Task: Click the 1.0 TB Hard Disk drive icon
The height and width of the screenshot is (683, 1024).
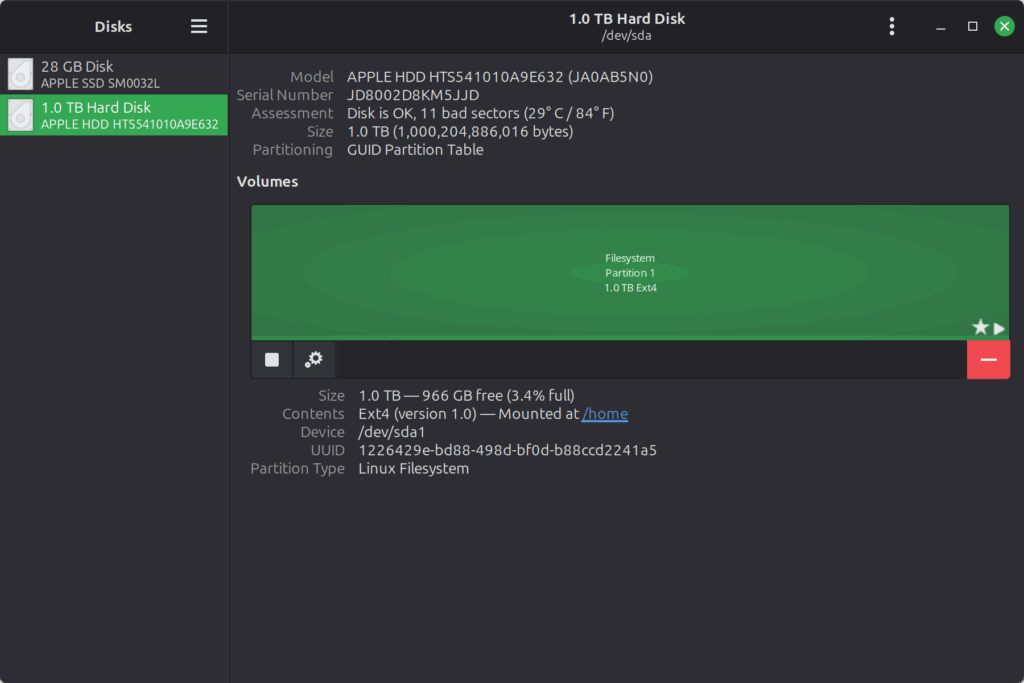Action: 20,115
